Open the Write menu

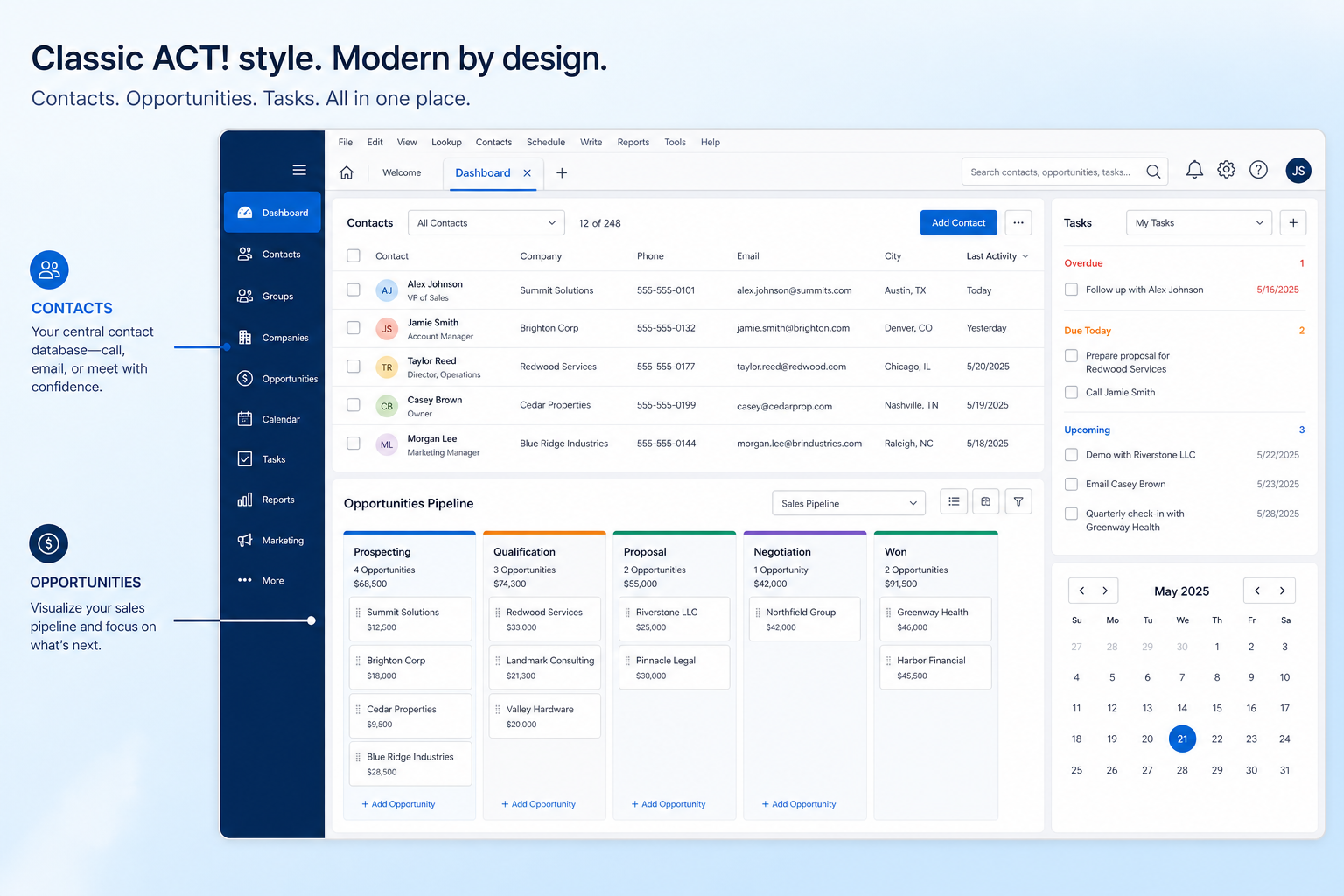591,142
